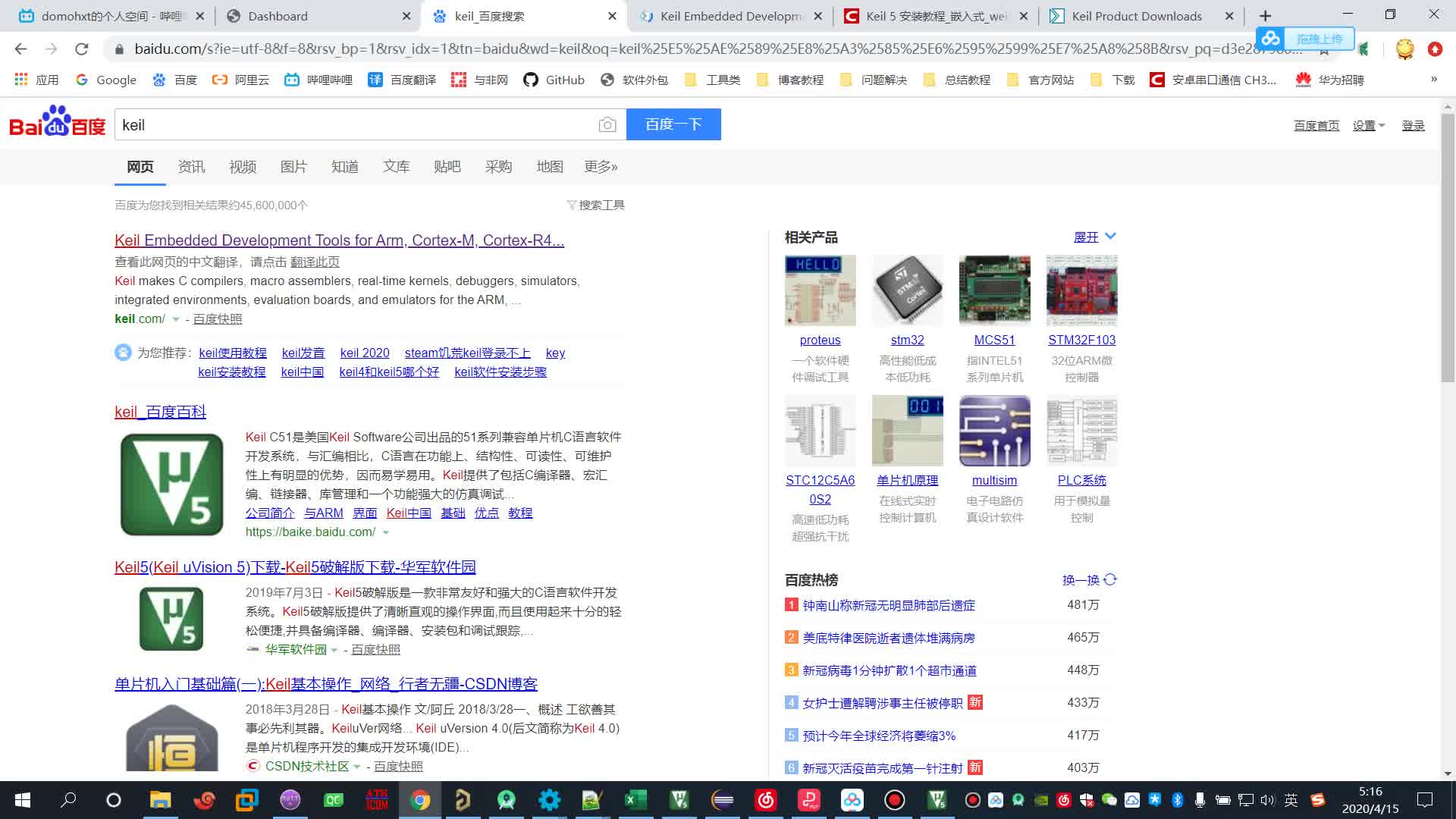Click the 翻译此页 link
Image resolution: width=1456 pixels, height=819 pixels.
315,262
